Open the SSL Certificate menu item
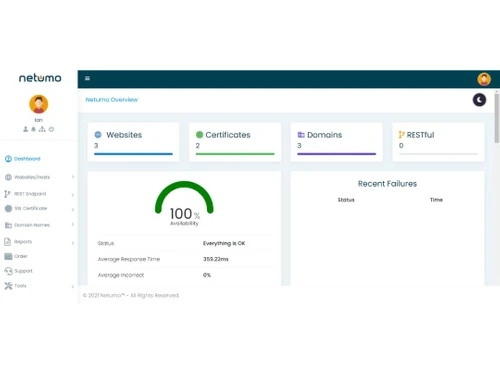The height and width of the screenshot is (375, 500). (x=30, y=208)
